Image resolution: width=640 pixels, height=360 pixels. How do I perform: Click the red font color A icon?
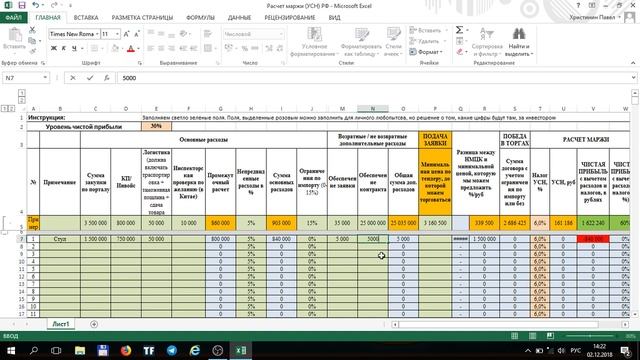coord(131,49)
